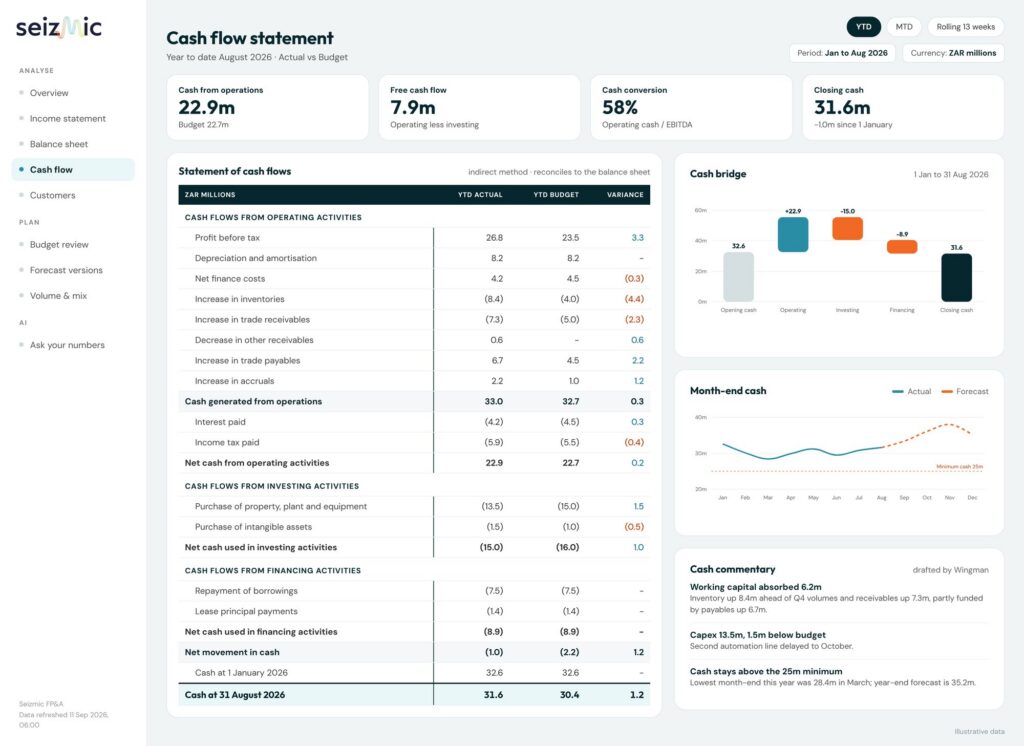Click Cash at 31 August 2026 row label
This screenshot has height=746, width=1024.
[234, 694]
